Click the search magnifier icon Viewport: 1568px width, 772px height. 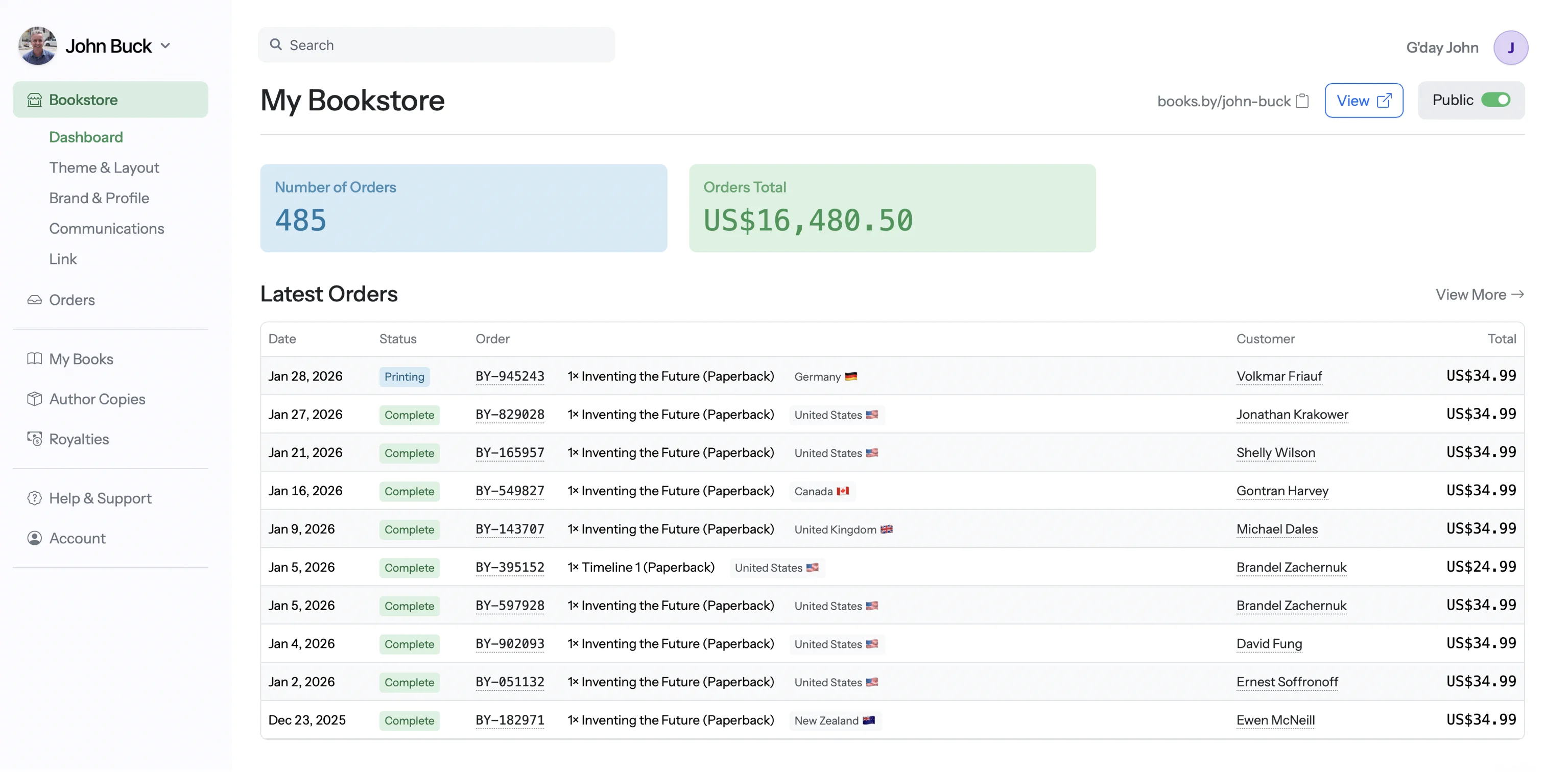pyautogui.click(x=276, y=44)
